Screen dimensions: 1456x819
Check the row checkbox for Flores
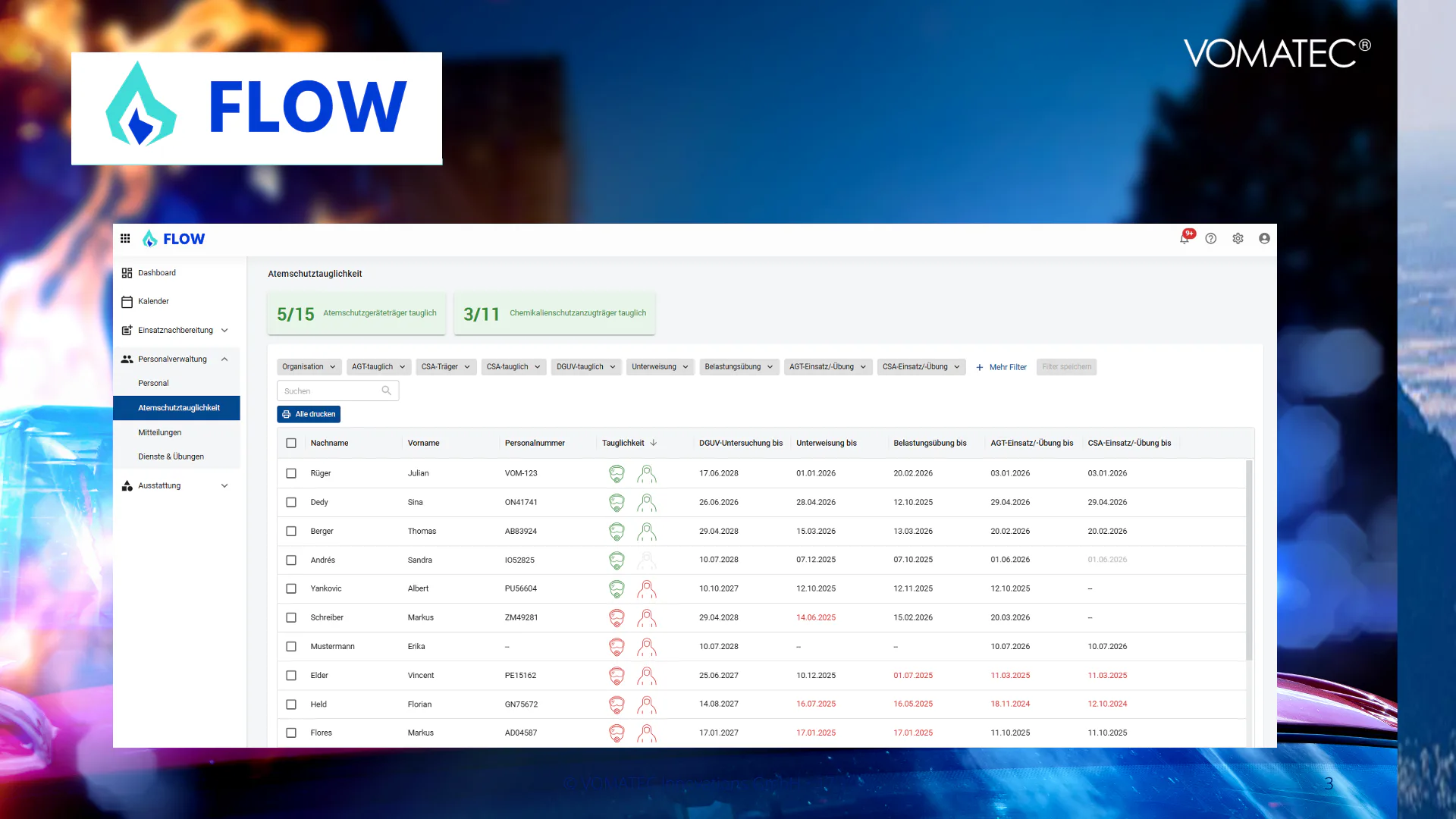point(291,733)
